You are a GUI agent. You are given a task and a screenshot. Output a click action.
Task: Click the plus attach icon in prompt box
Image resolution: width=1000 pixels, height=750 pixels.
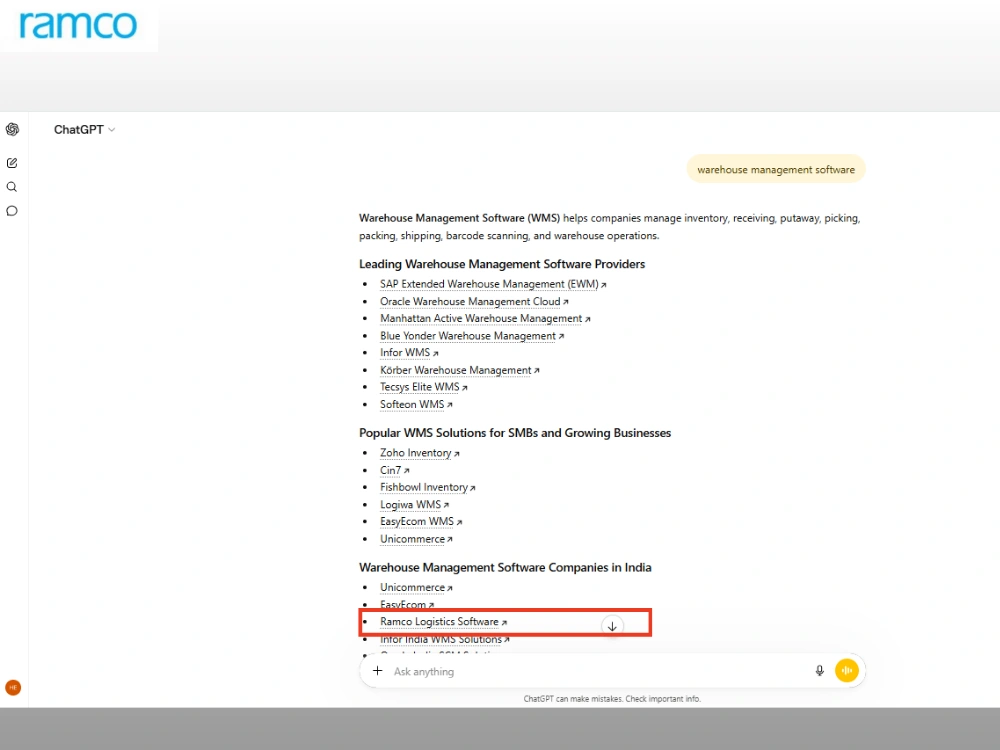378,671
